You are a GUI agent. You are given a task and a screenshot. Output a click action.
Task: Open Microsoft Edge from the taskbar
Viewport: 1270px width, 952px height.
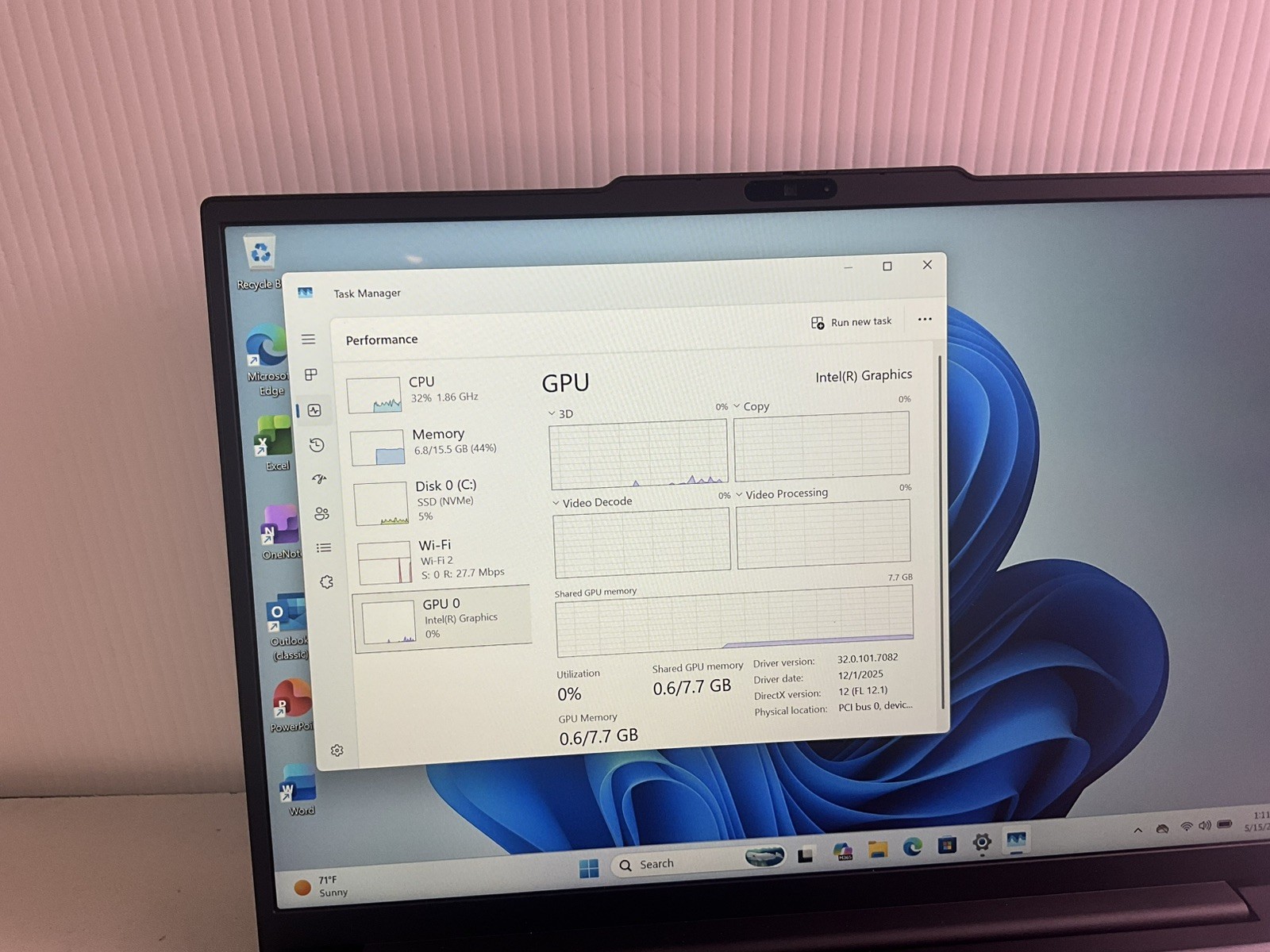click(x=912, y=847)
